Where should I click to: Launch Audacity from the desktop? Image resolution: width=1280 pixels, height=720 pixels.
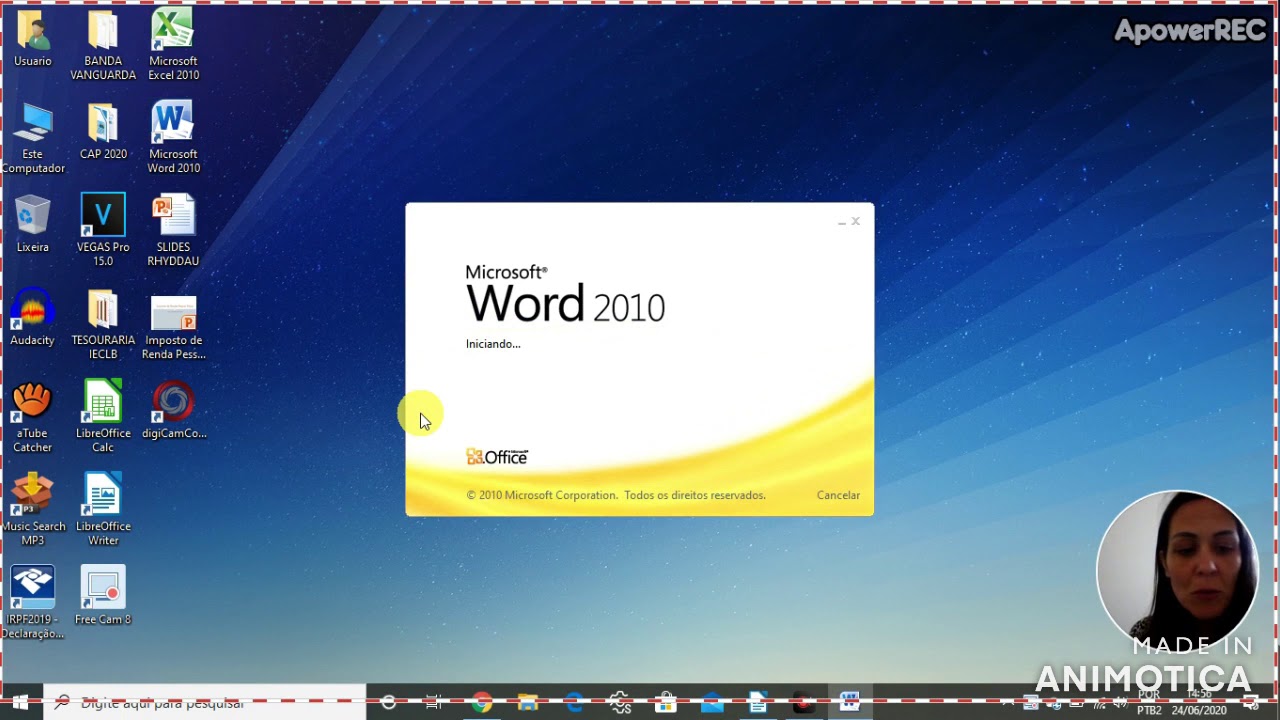click(x=33, y=317)
